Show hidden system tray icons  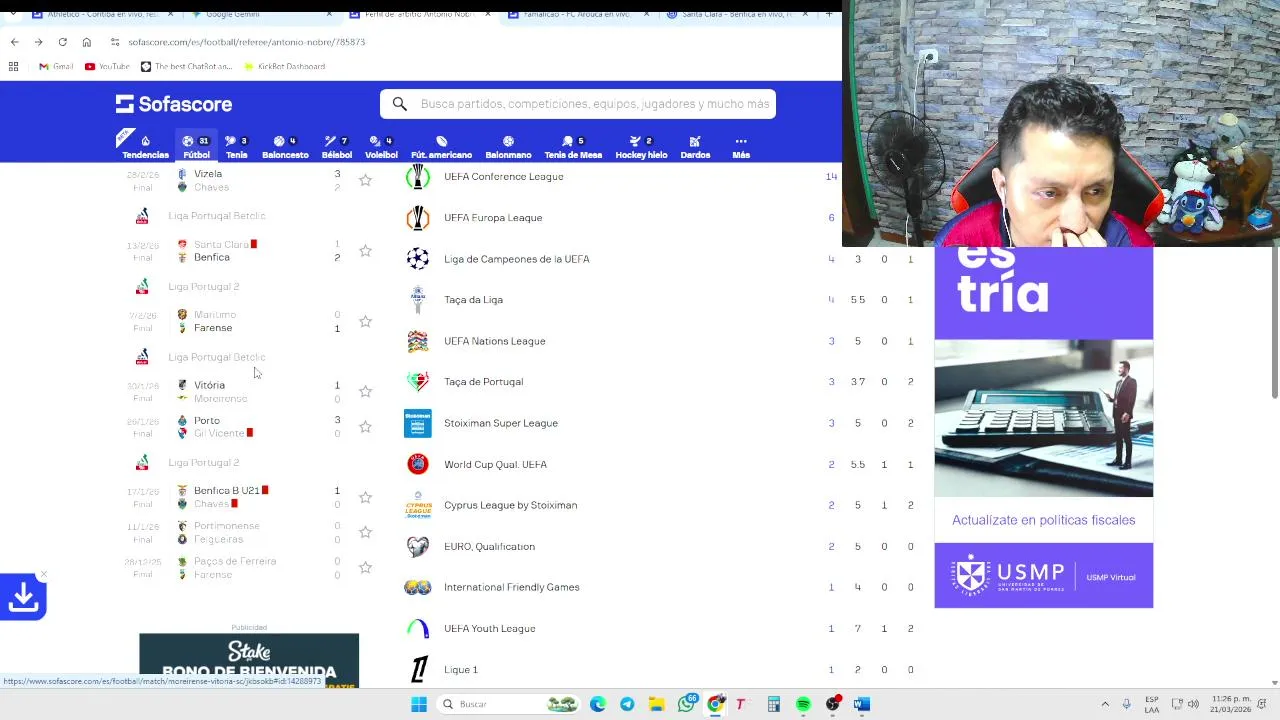pos(1105,704)
